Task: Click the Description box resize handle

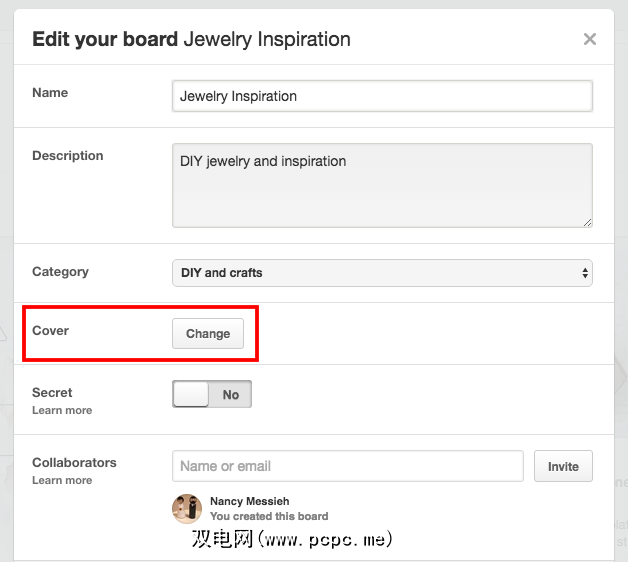Action: (587, 222)
